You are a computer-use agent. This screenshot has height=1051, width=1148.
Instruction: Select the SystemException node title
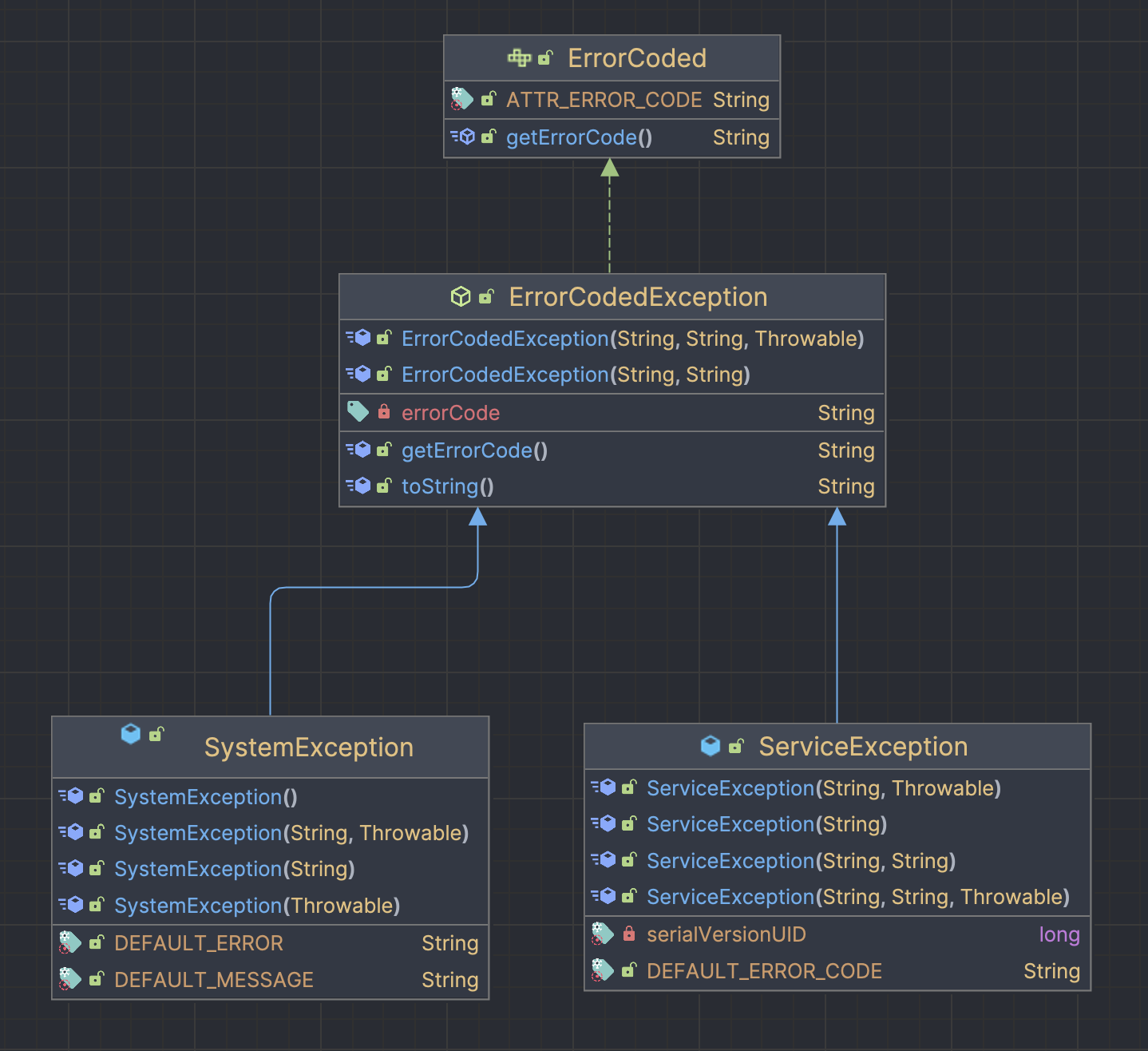coord(309,748)
